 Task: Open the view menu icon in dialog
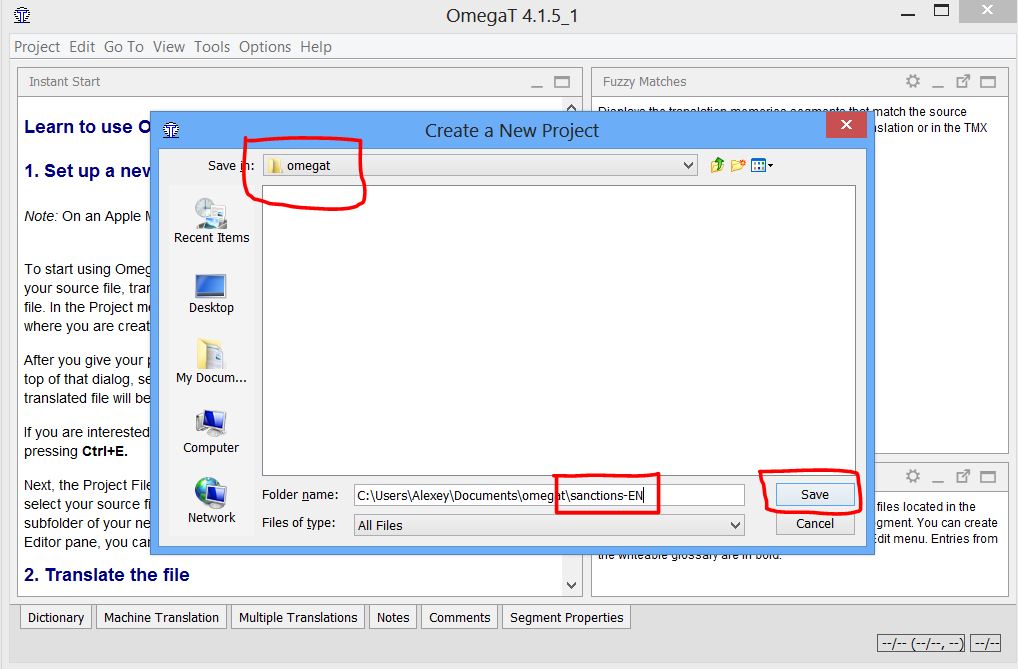(x=762, y=165)
